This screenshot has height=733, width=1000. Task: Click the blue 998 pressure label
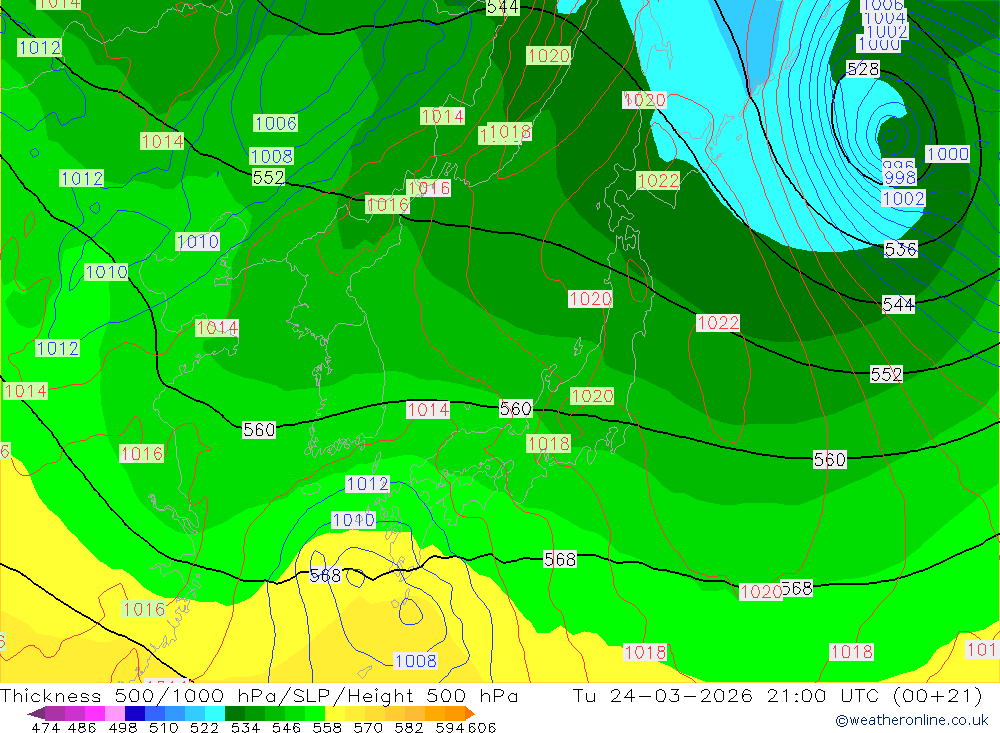900,177
